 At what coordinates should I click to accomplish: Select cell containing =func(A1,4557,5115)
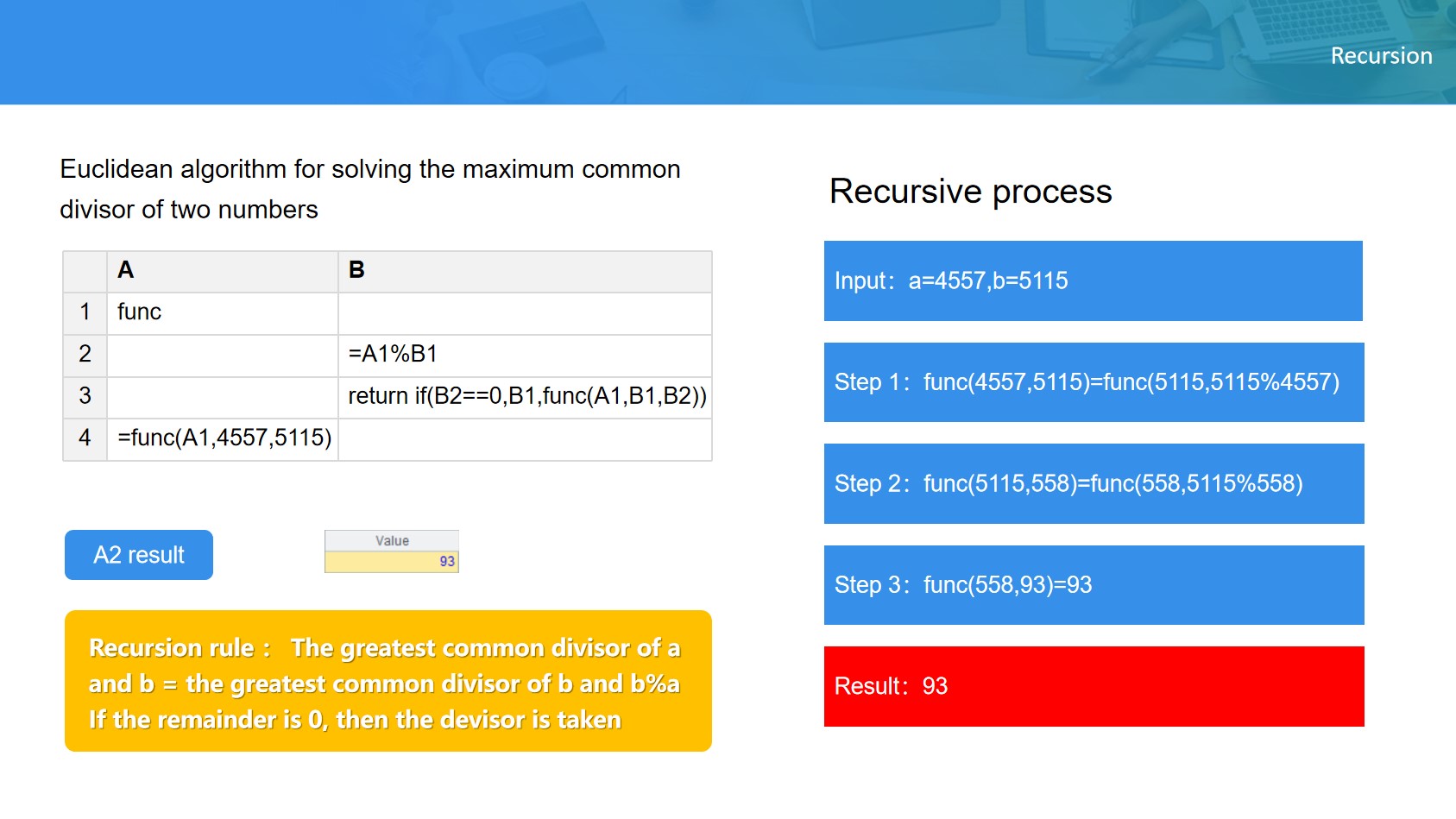[223, 438]
